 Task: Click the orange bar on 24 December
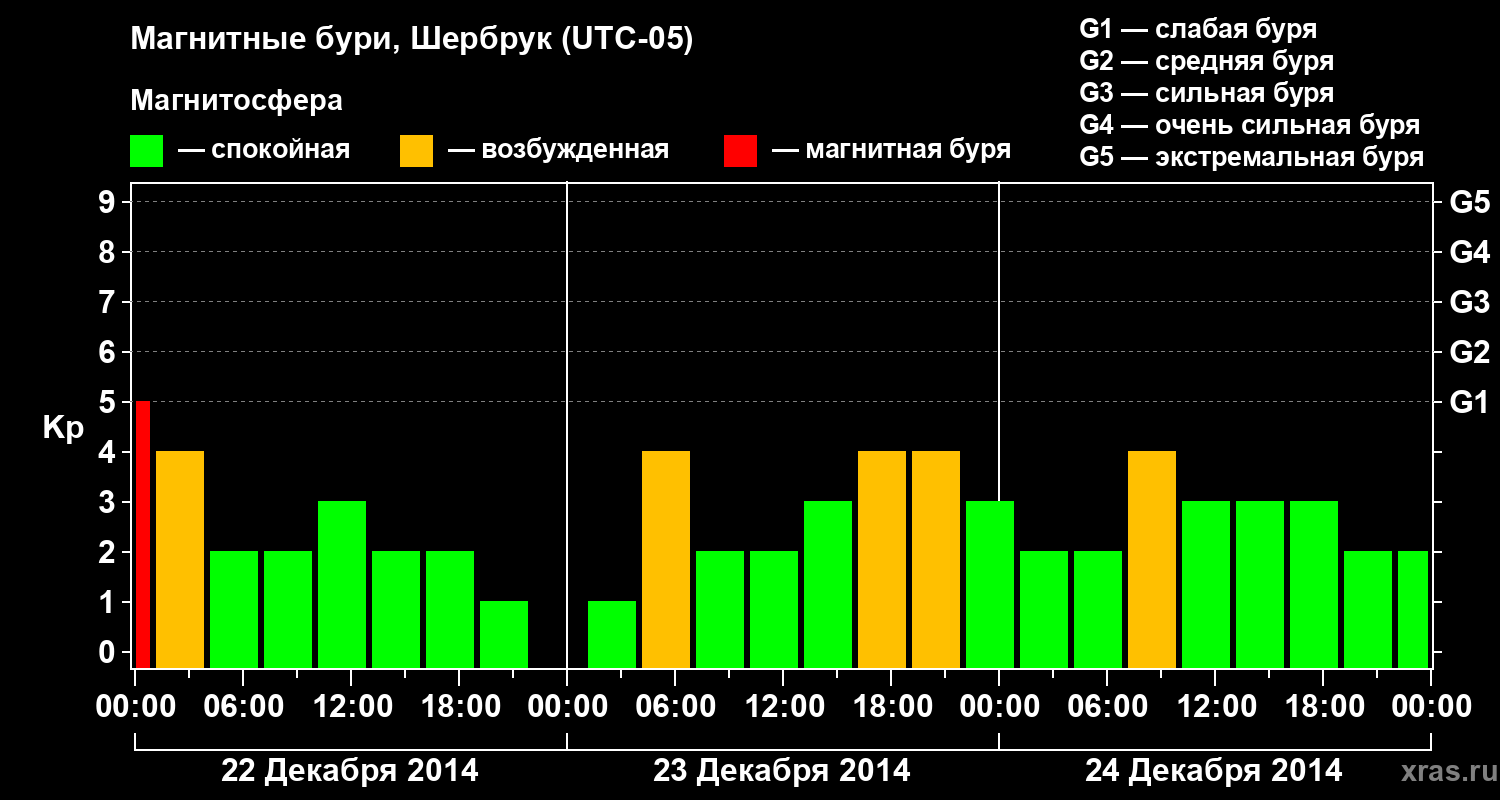[1152, 559]
